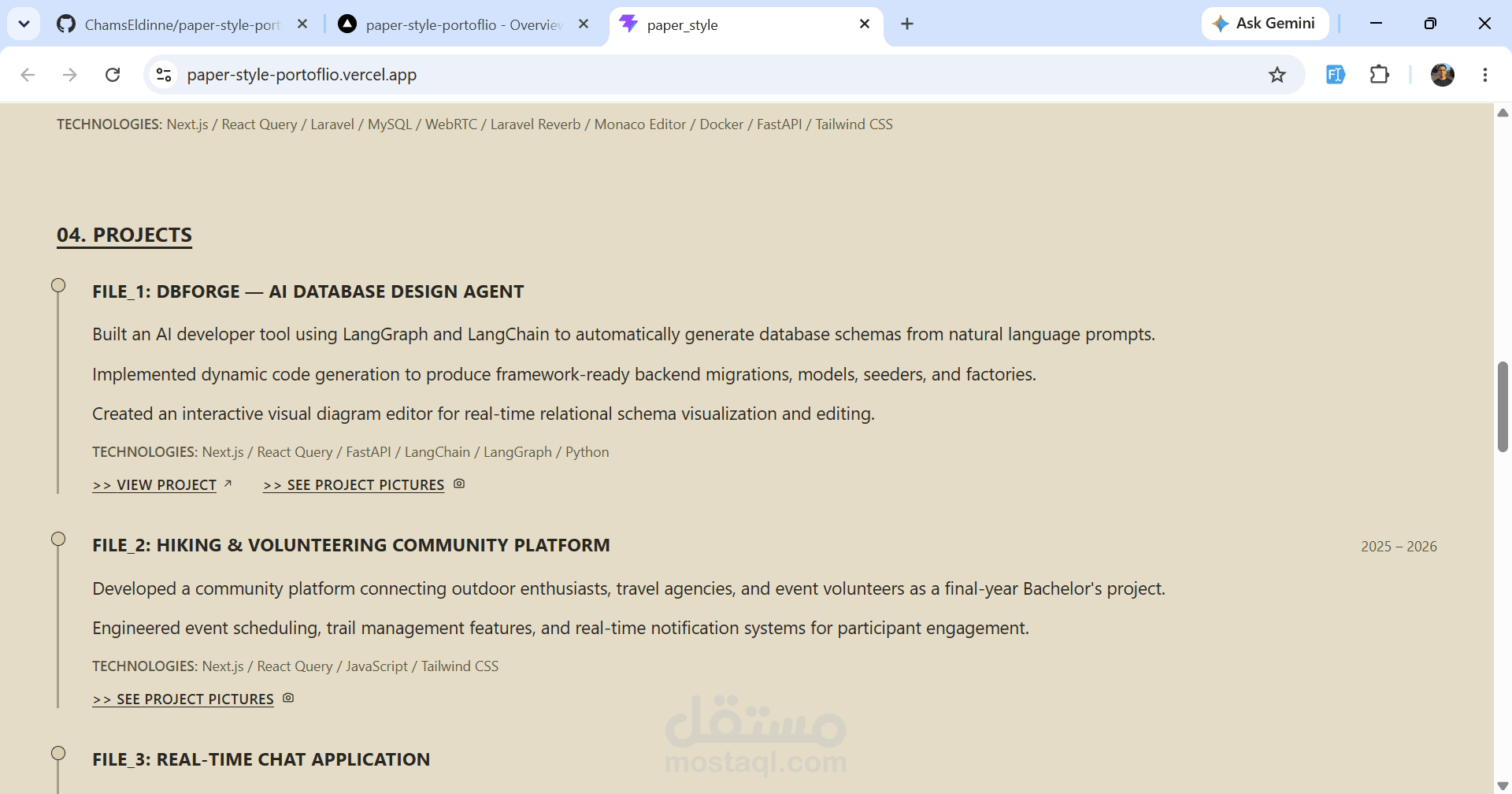Close the ChamsEldinne GitHub tab
The height and width of the screenshot is (794, 1512).
coord(302,24)
